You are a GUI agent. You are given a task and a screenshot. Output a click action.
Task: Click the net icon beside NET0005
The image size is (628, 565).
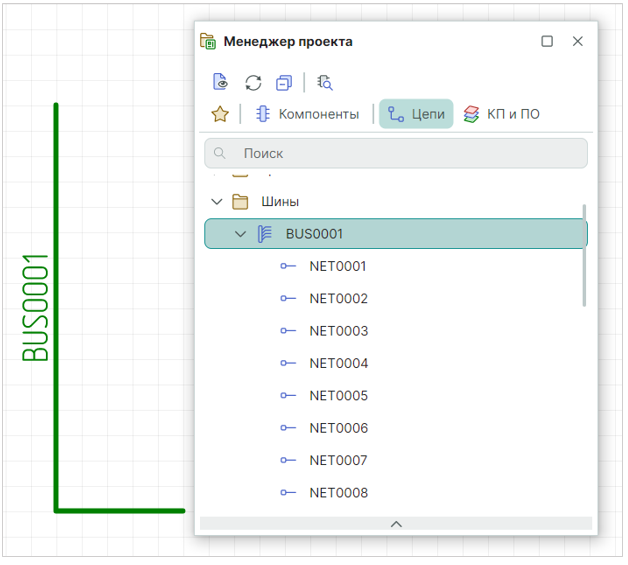pos(288,395)
